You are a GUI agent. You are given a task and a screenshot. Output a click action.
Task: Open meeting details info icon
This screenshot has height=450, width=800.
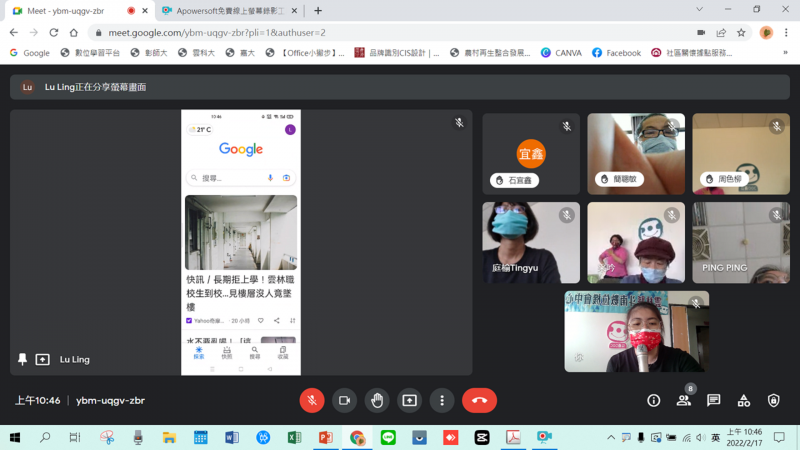pyautogui.click(x=654, y=401)
